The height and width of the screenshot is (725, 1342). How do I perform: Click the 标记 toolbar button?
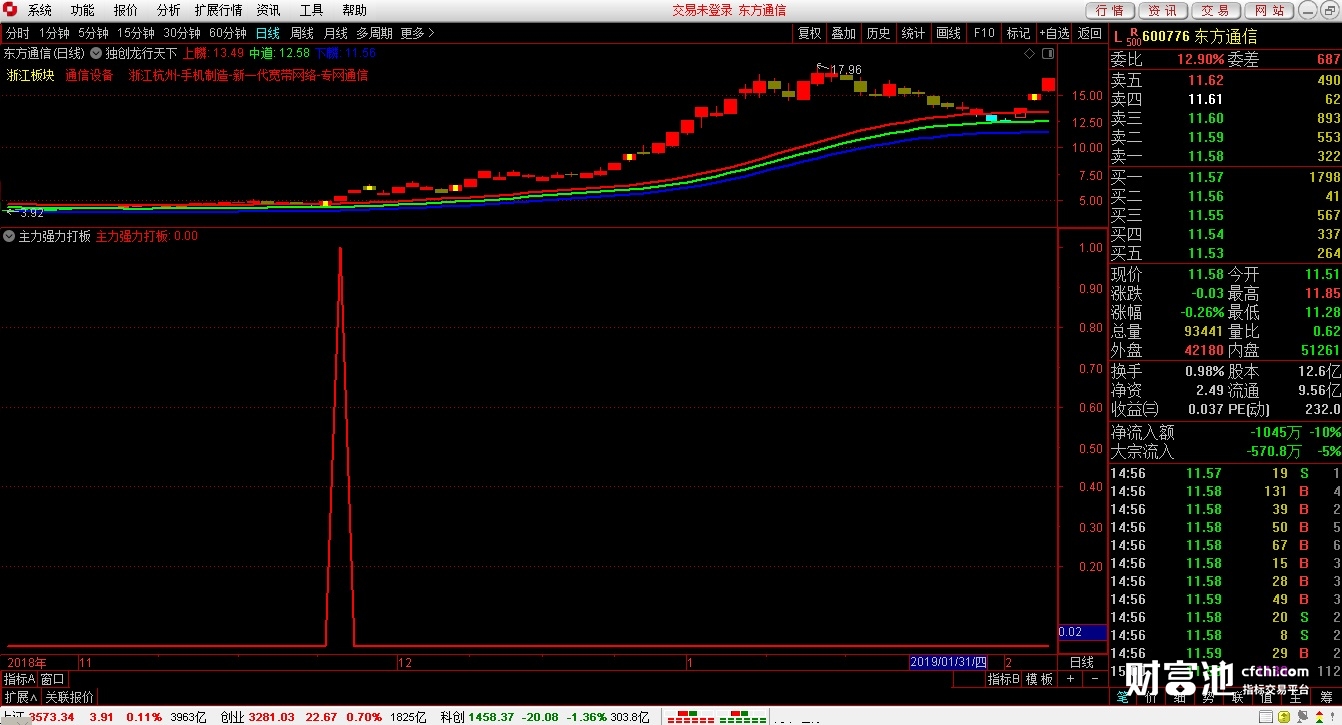(1018, 33)
